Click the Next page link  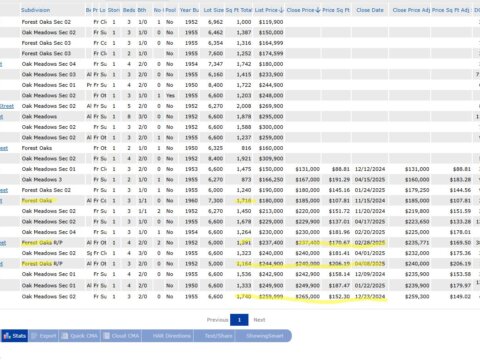pos(259,320)
